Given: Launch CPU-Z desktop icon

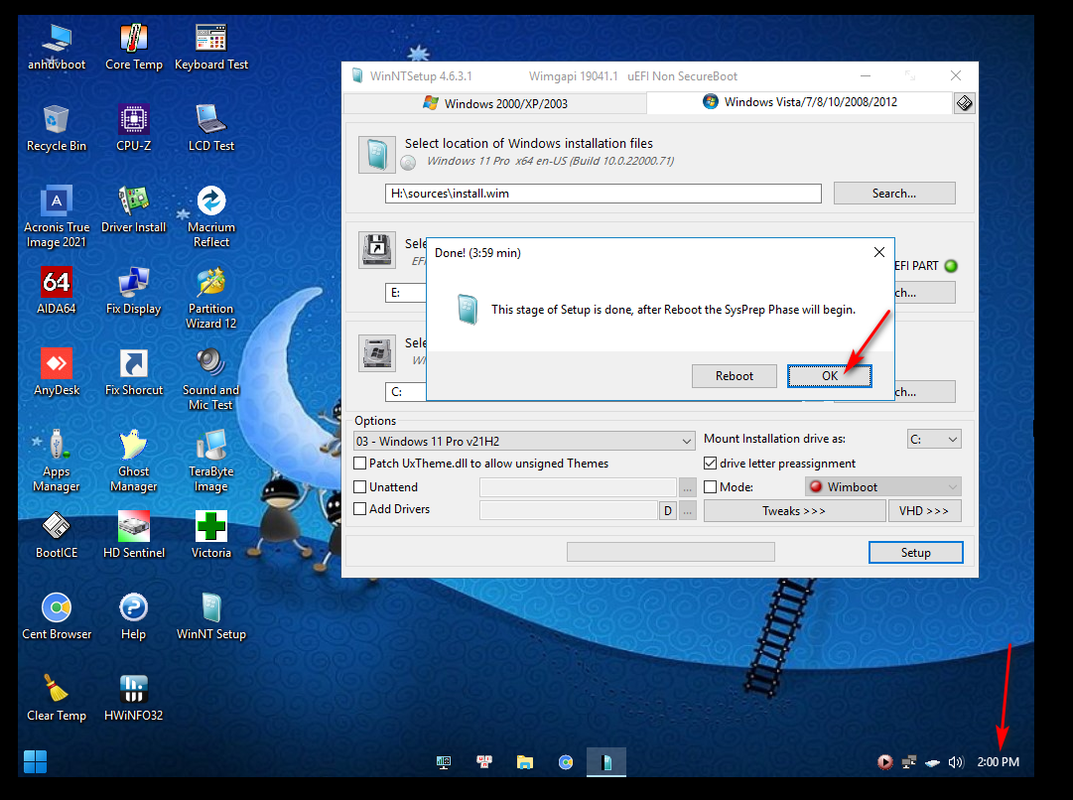Looking at the screenshot, I should pyautogui.click(x=133, y=127).
